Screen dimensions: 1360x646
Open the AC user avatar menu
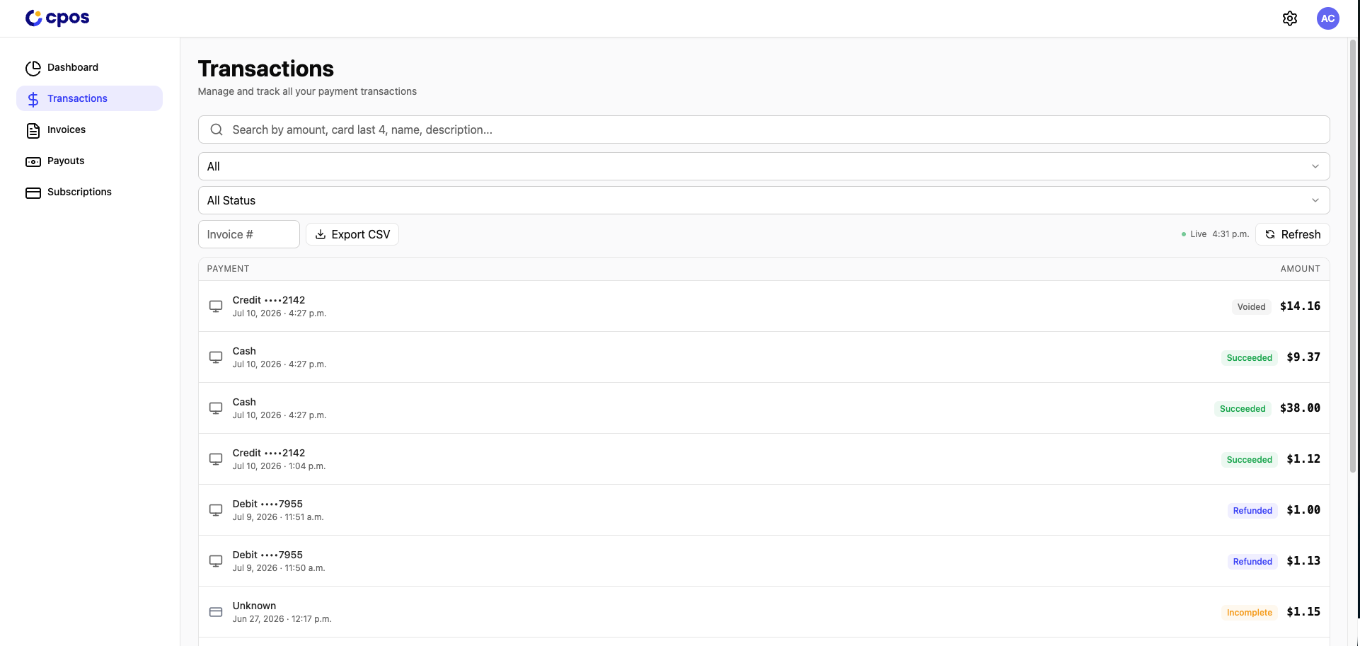[x=1328, y=18]
